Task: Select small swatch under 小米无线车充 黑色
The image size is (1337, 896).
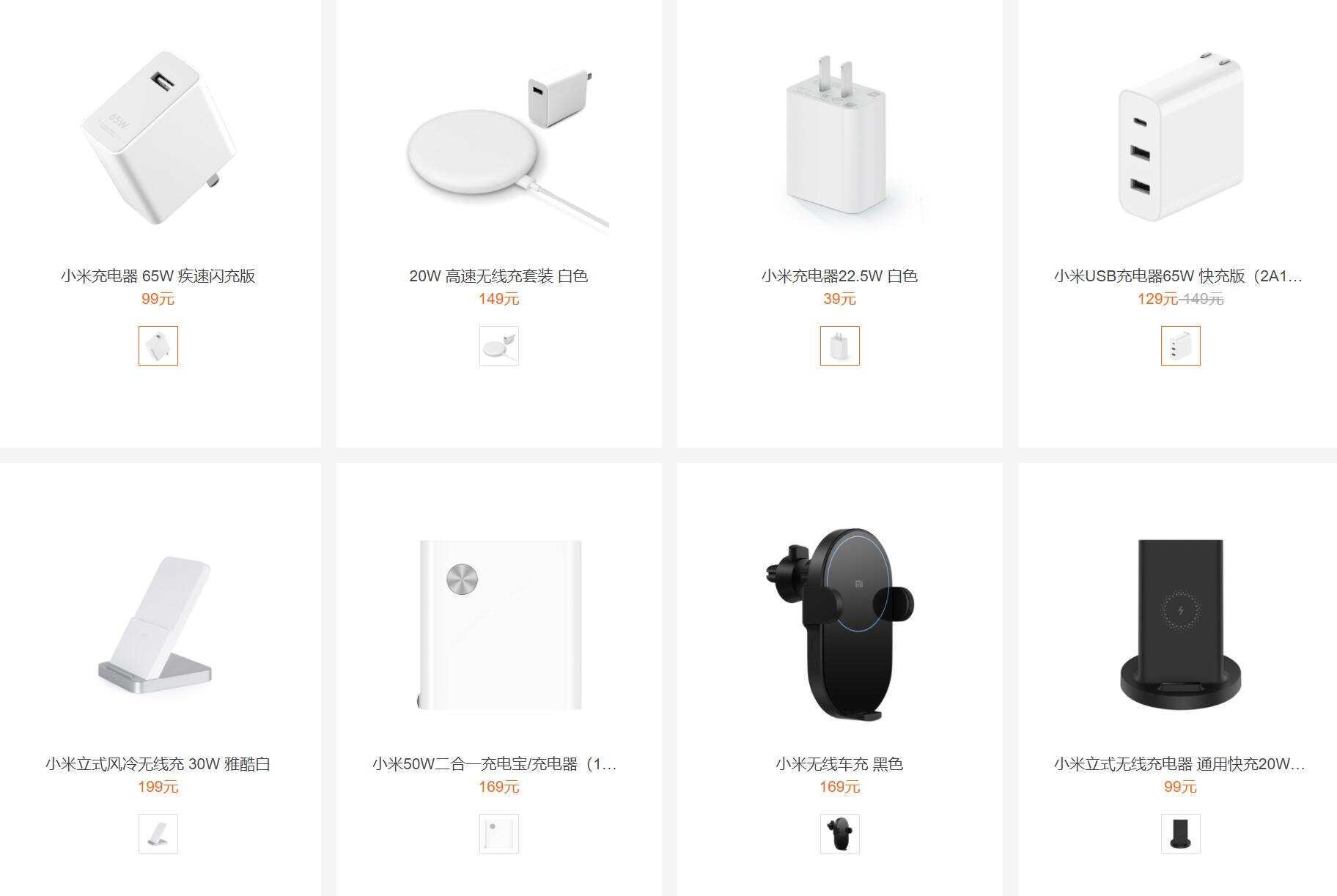Action: 840,834
